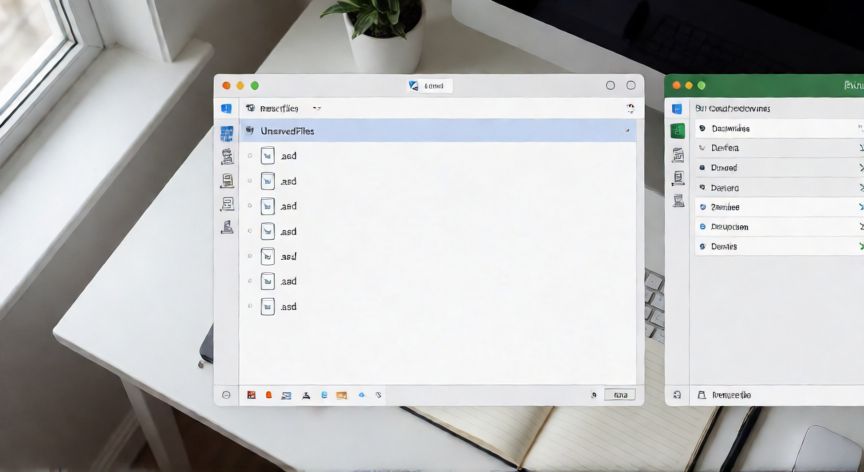Click the header label above right window list

[733, 108]
